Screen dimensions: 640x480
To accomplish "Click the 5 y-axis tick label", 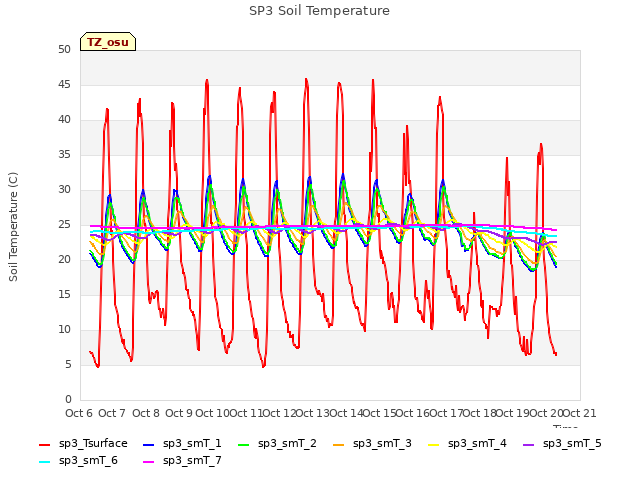I will [x=68, y=364].
